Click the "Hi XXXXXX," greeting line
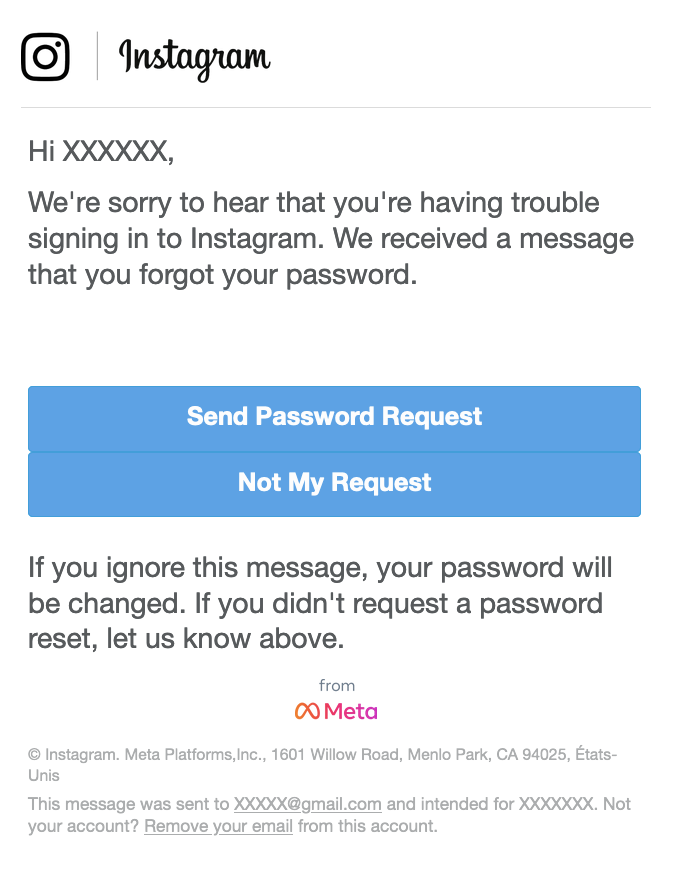676x872 pixels. (x=101, y=151)
